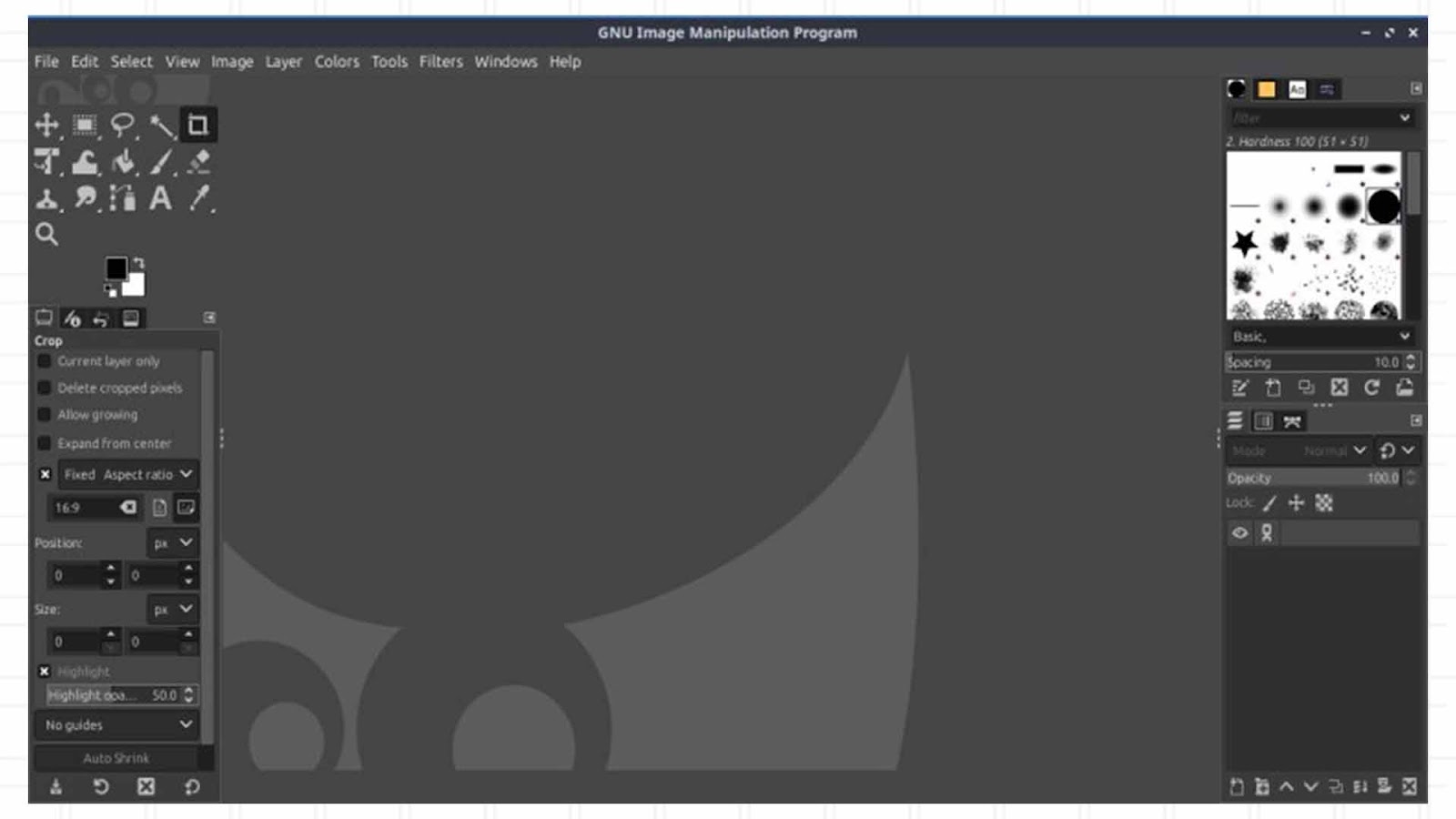Switch to Images tab in left dock
1456x819 pixels.
click(x=131, y=318)
